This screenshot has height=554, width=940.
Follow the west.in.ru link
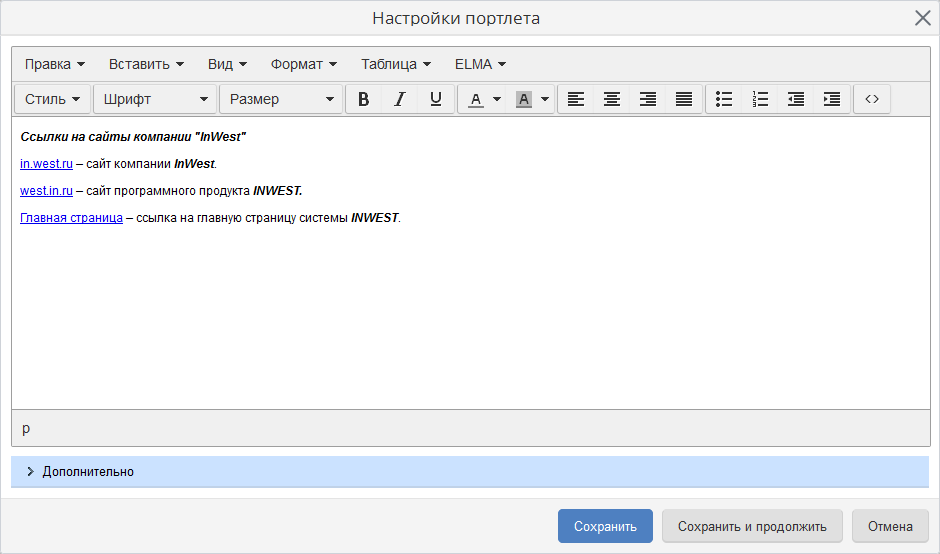[x=46, y=191]
